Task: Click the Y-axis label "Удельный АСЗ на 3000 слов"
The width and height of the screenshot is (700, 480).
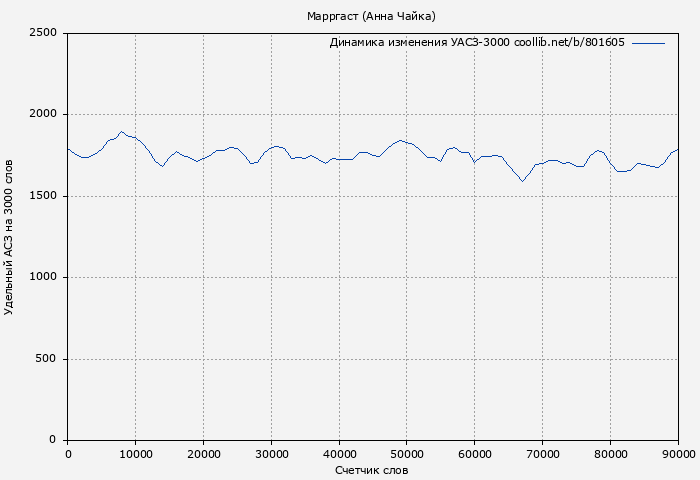Action: (x=10, y=237)
